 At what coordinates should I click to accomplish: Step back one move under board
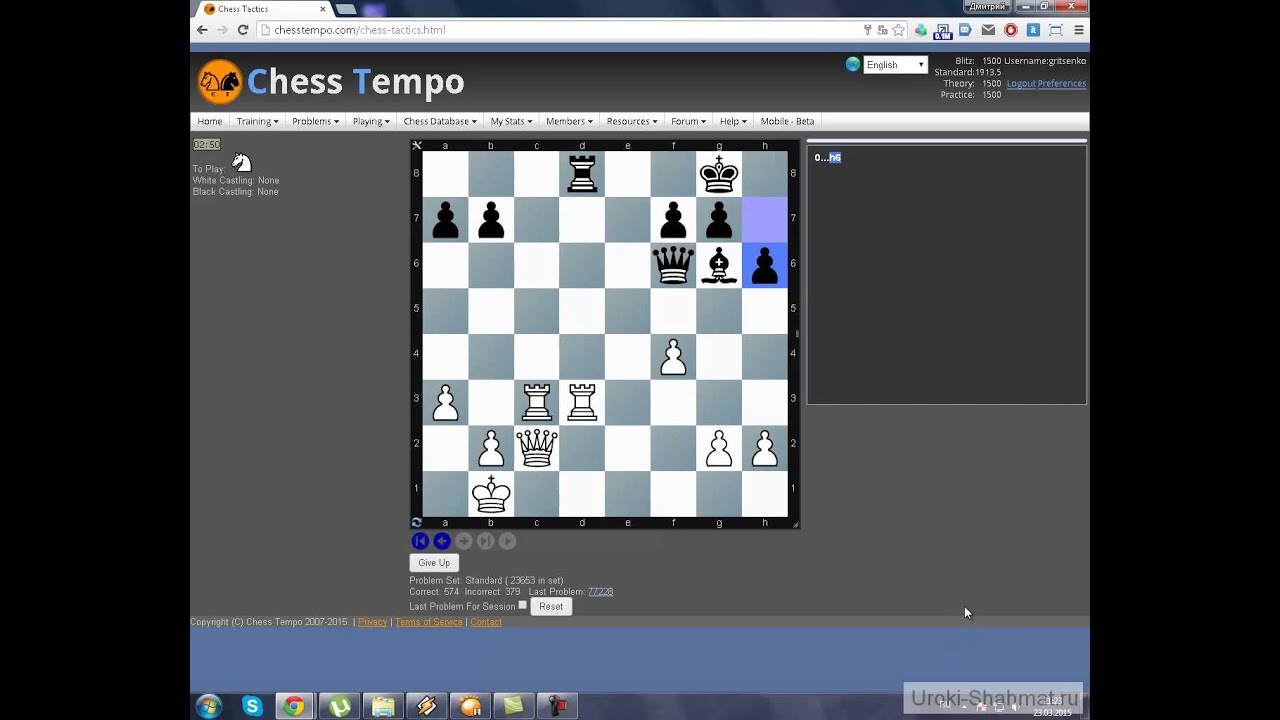click(x=442, y=541)
